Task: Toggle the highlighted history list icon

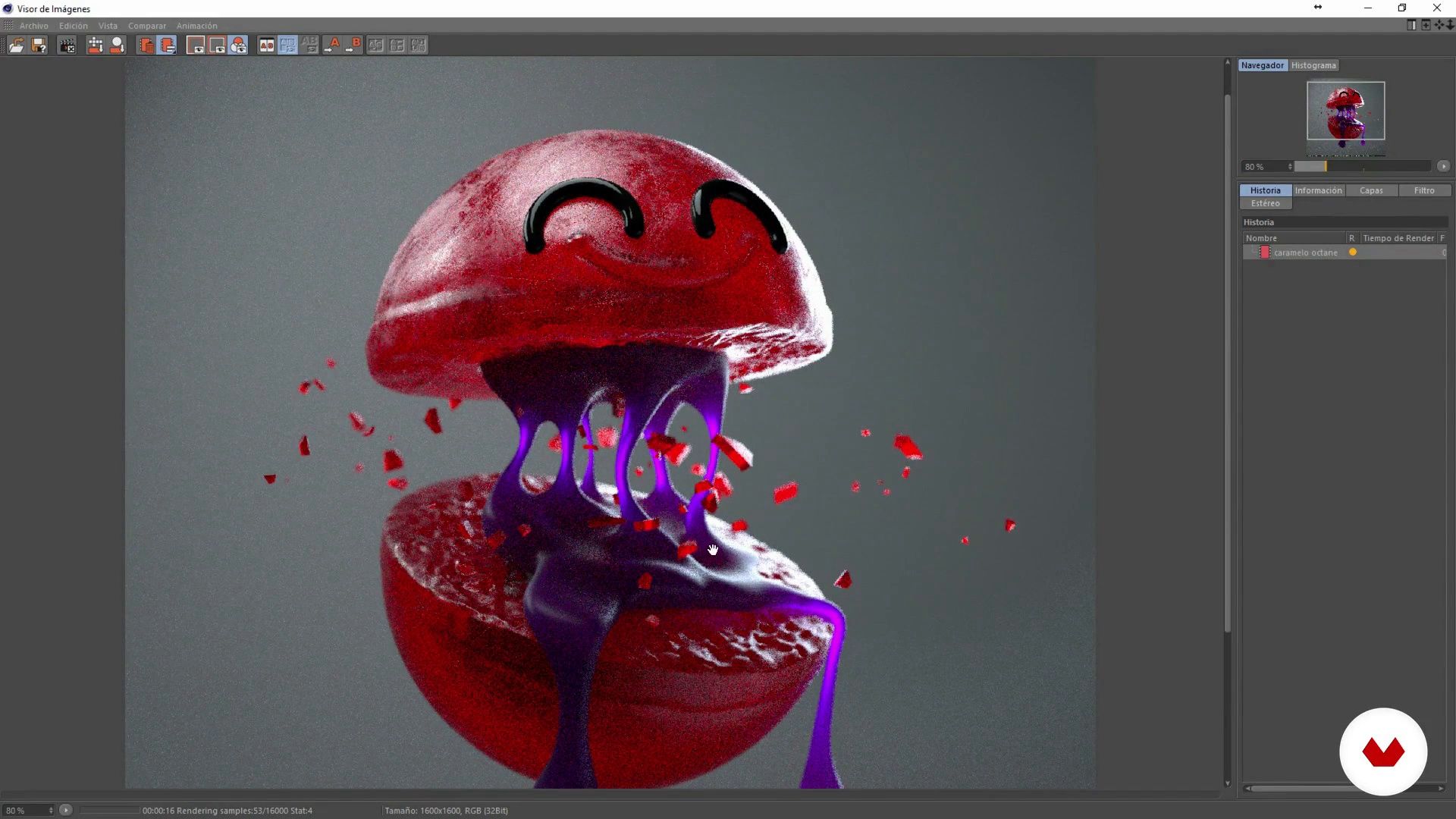Action: pos(168,45)
